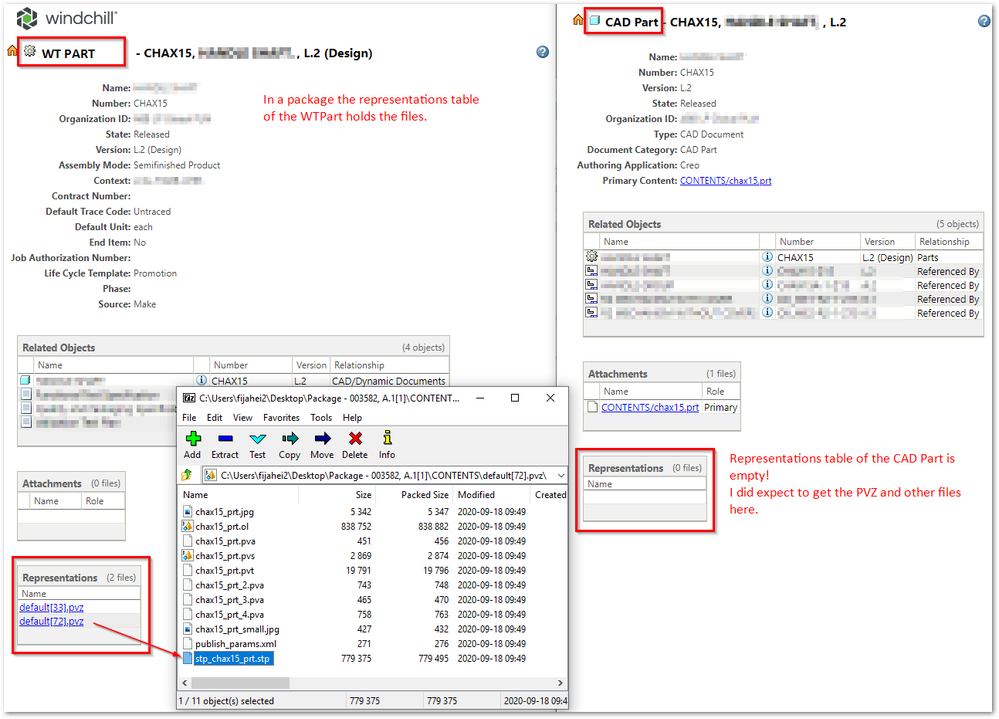This screenshot has width=999, height=719.
Task: Open the default[72].pvz representation link
Action: coord(52,621)
